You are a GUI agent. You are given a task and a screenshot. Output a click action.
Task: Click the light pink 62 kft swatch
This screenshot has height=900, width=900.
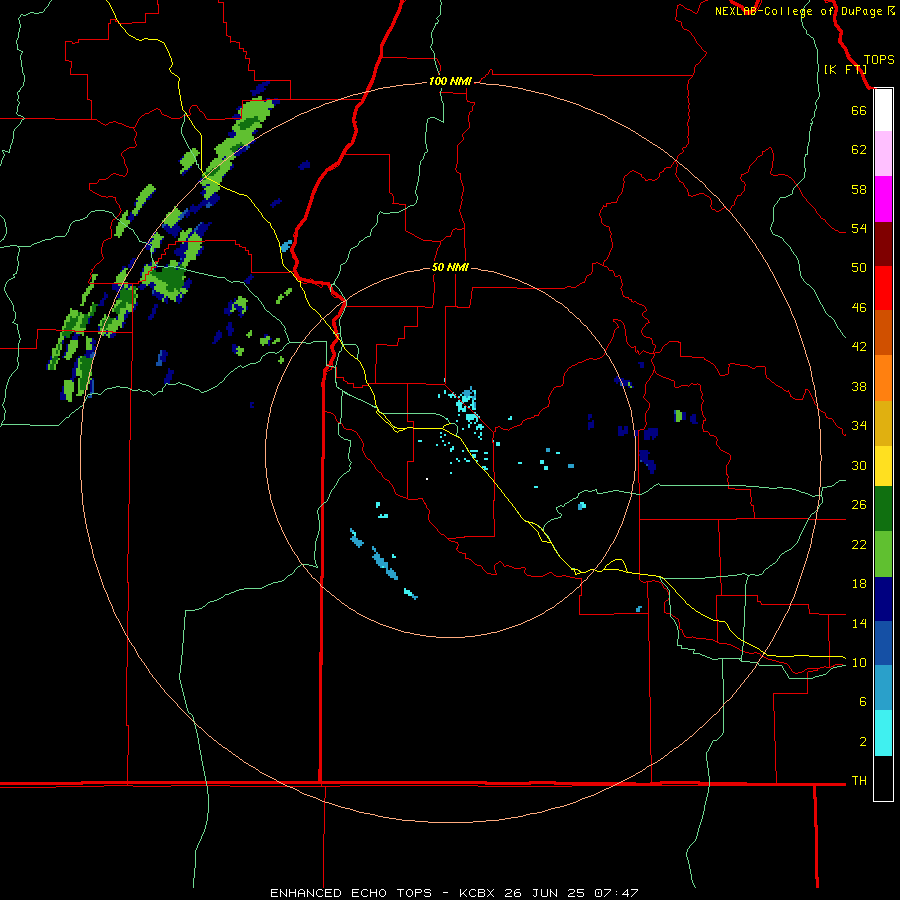(x=883, y=154)
